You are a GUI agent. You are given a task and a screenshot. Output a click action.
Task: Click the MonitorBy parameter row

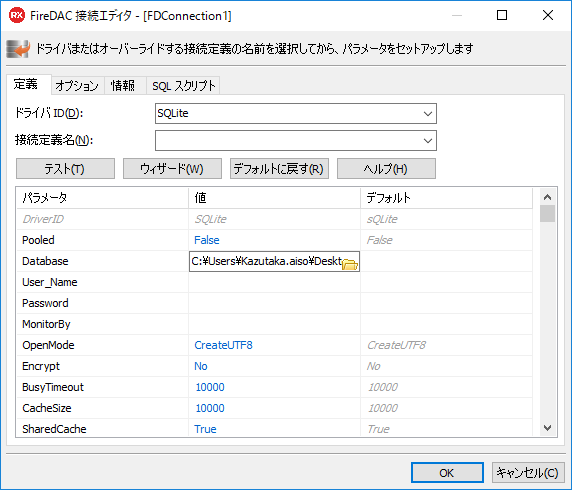(274, 324)
